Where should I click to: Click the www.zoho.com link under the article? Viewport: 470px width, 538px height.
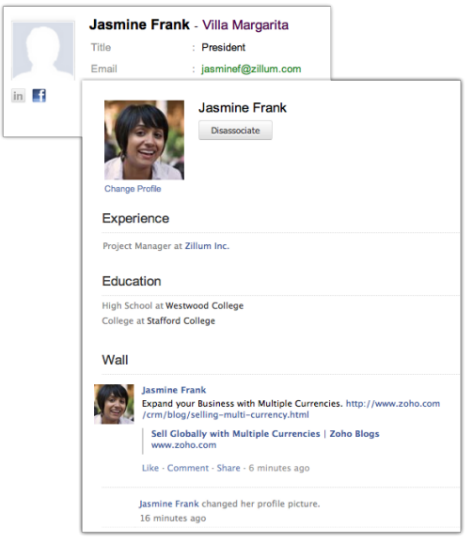pyautogui.click(x=184, y=445)
